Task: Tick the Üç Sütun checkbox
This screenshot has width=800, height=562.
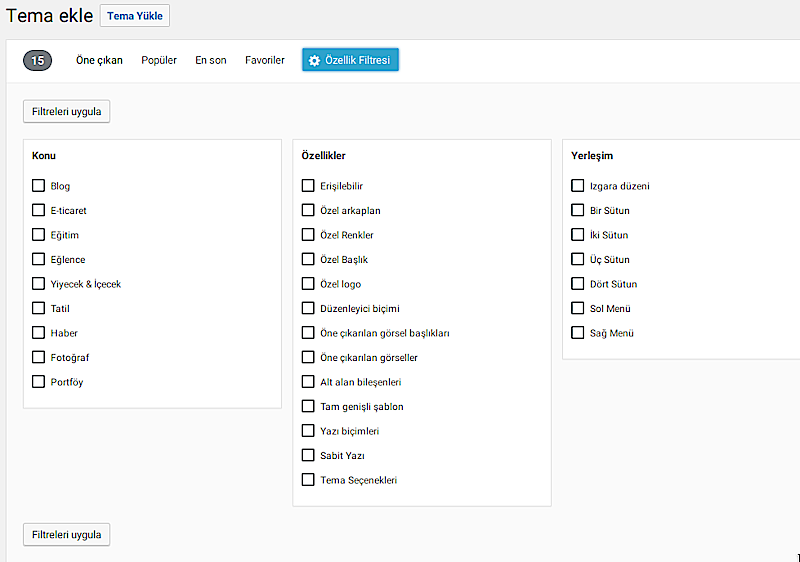Action: pyautogui.click(x=578, y=259)
